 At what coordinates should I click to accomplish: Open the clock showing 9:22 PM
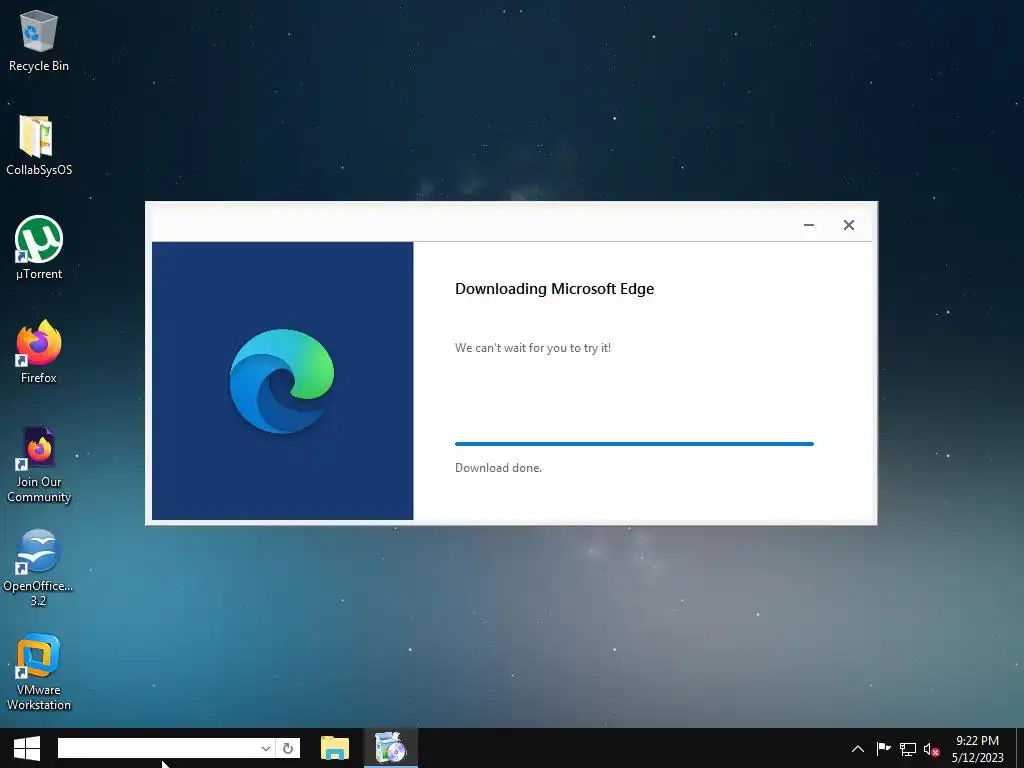(x=977, y=749)
